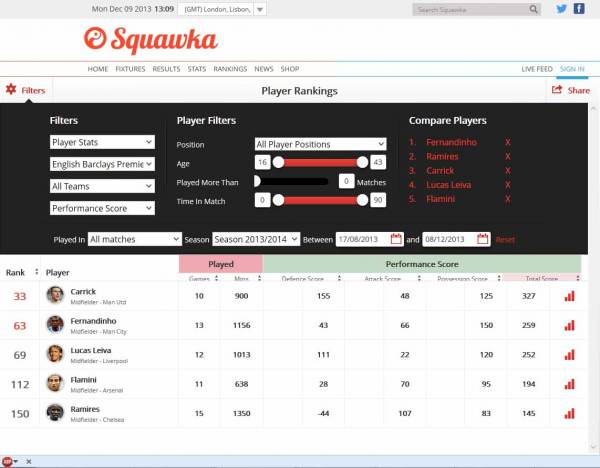600x468 pixels.
Task: Click the search magnifier icon
Action: point(533,9)
